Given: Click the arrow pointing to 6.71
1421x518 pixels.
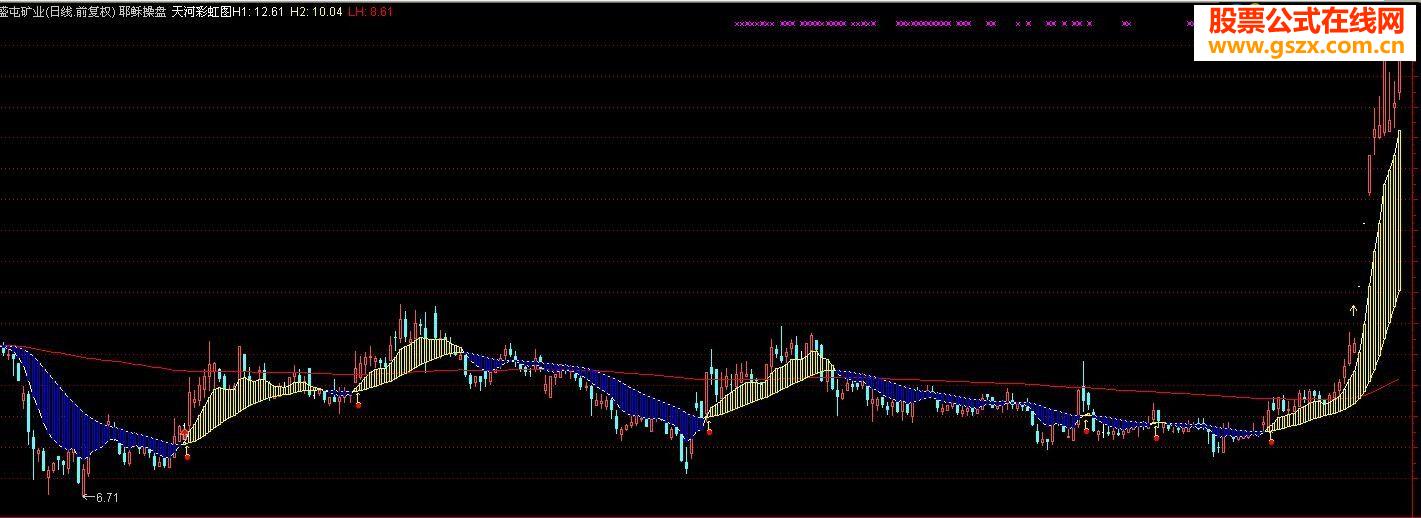Looking at the screenshot, I should [88, 496].
